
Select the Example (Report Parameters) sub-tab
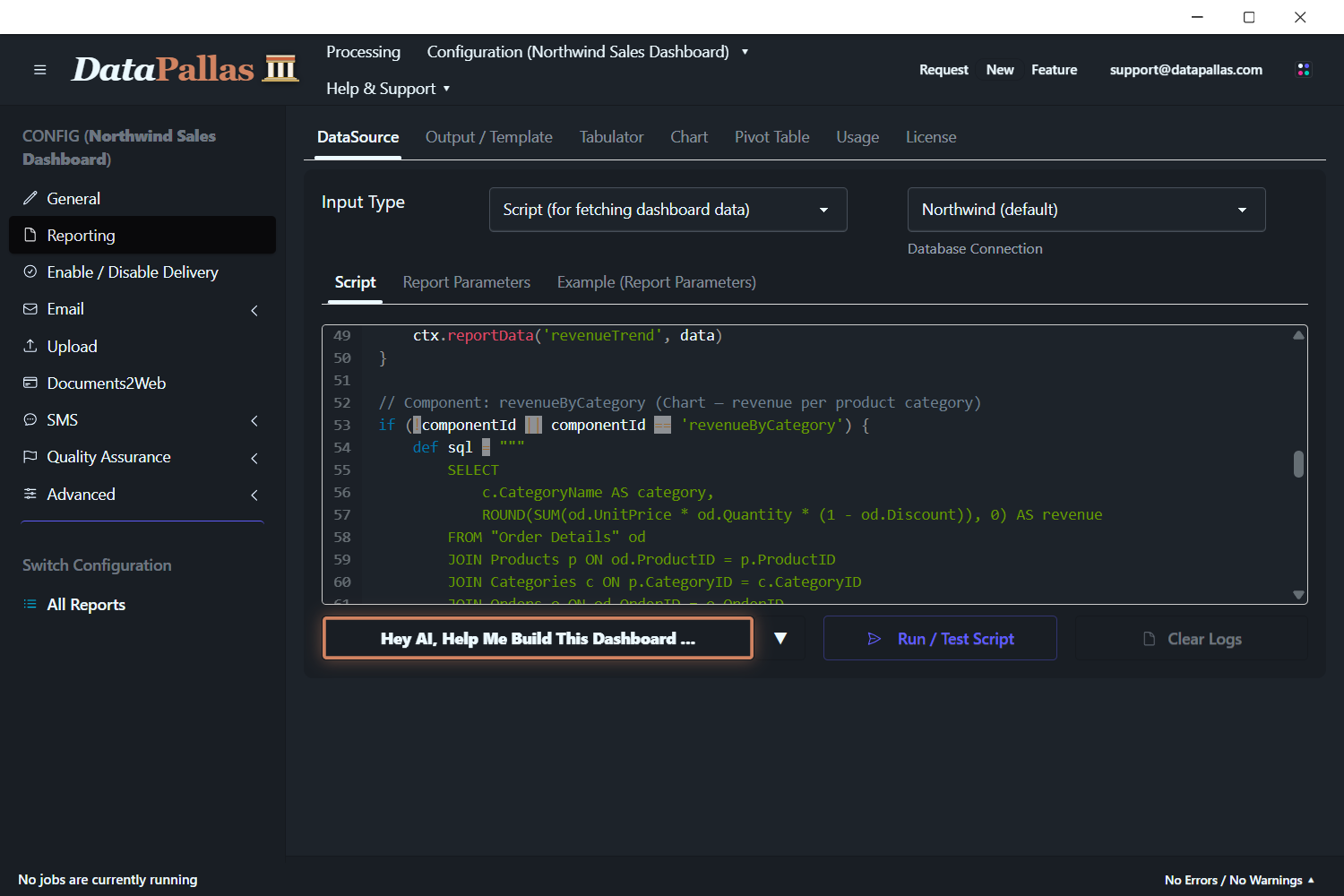(657, 282)
